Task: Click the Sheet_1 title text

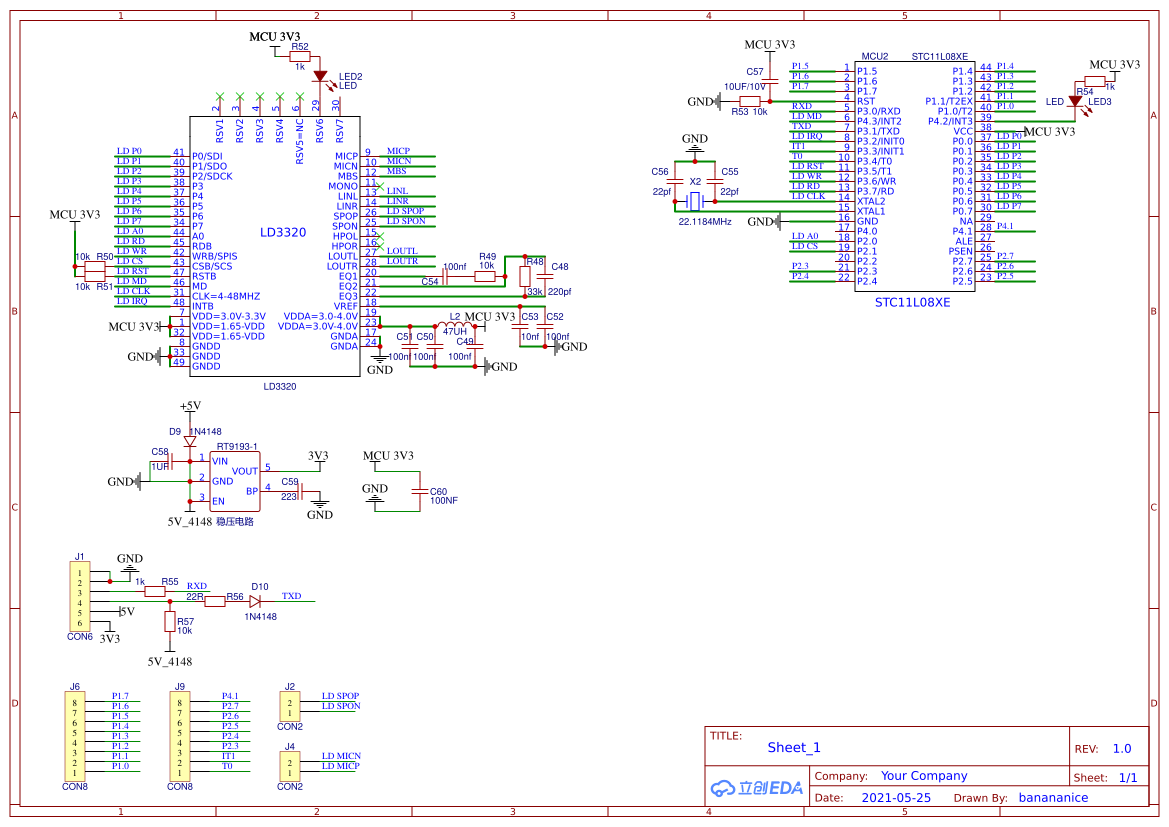Action: pyautogui.click(x=793, y=747)
